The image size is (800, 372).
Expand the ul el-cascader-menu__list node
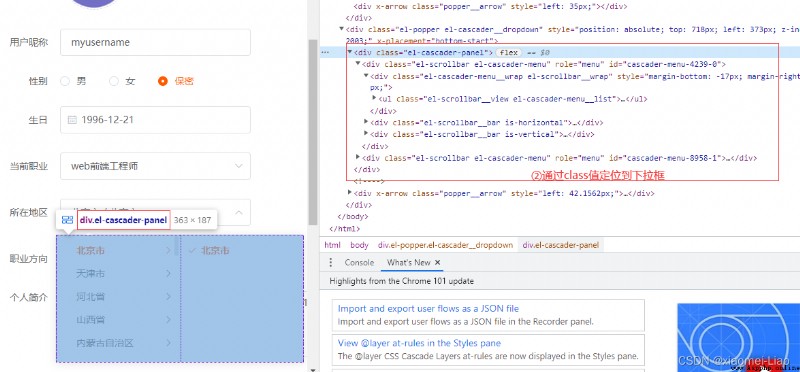point(374,98)
